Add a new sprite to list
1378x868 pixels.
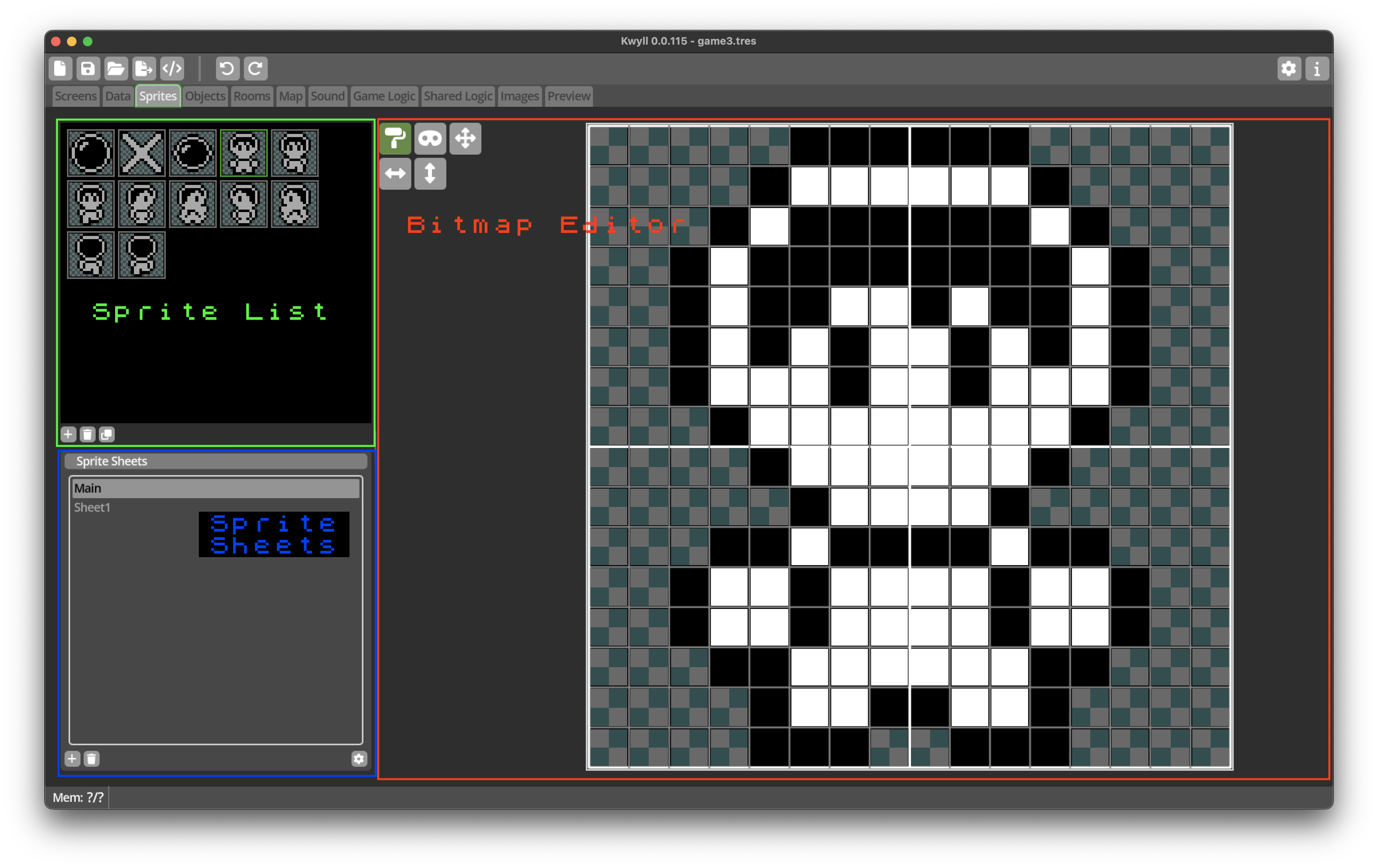click(x=68, y=434)
